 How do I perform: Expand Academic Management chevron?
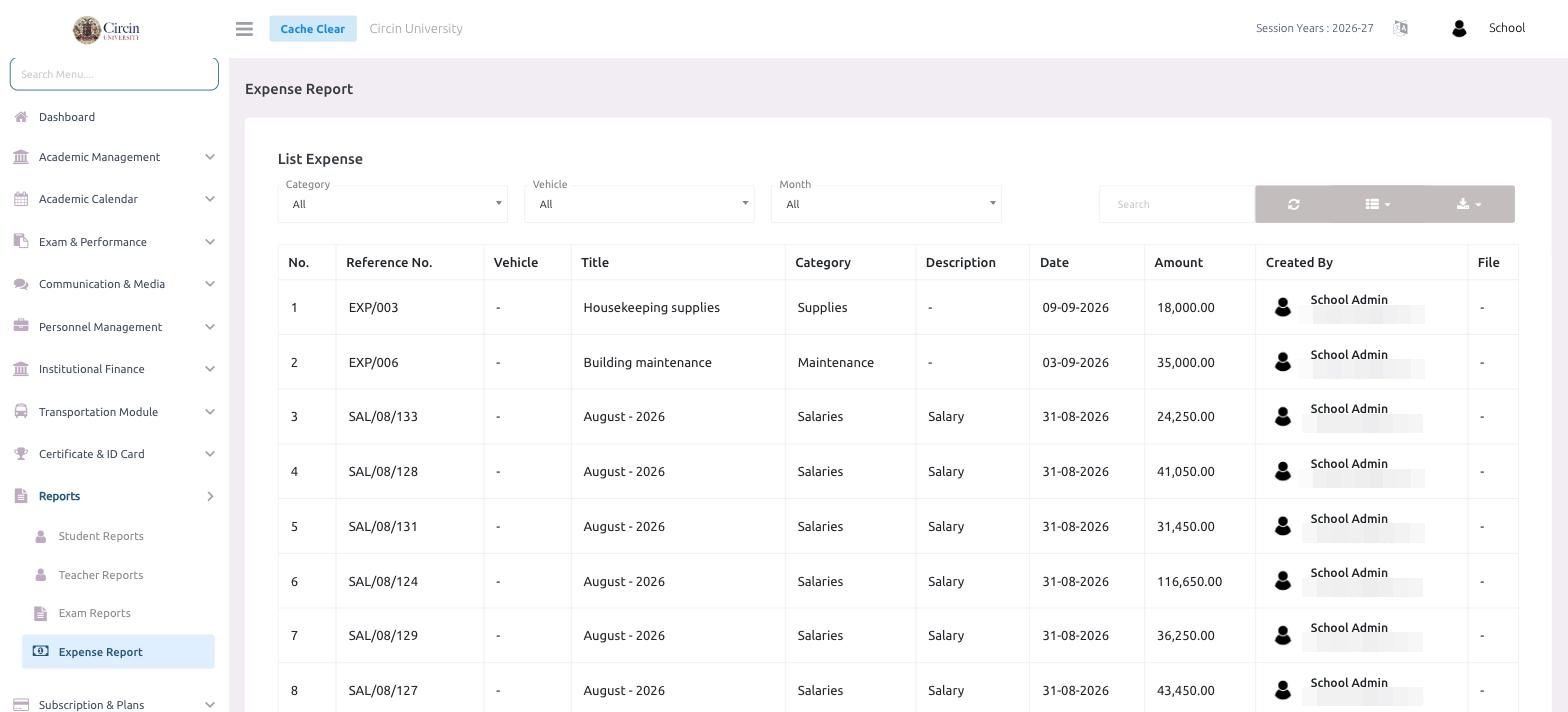[x=210, y=157]
